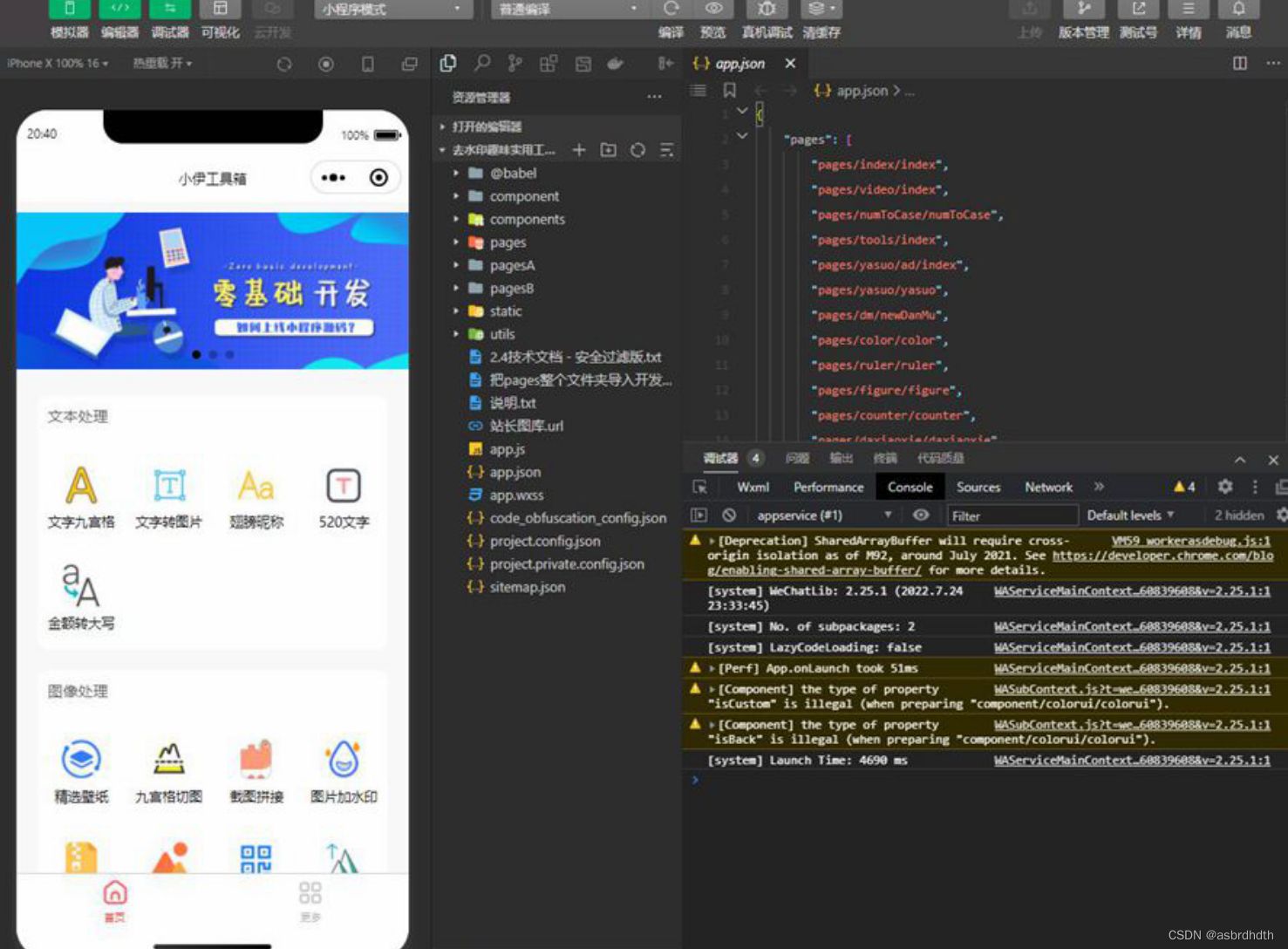
Task: Open the 模拟器 simulator panel
Action: (70, 20)
